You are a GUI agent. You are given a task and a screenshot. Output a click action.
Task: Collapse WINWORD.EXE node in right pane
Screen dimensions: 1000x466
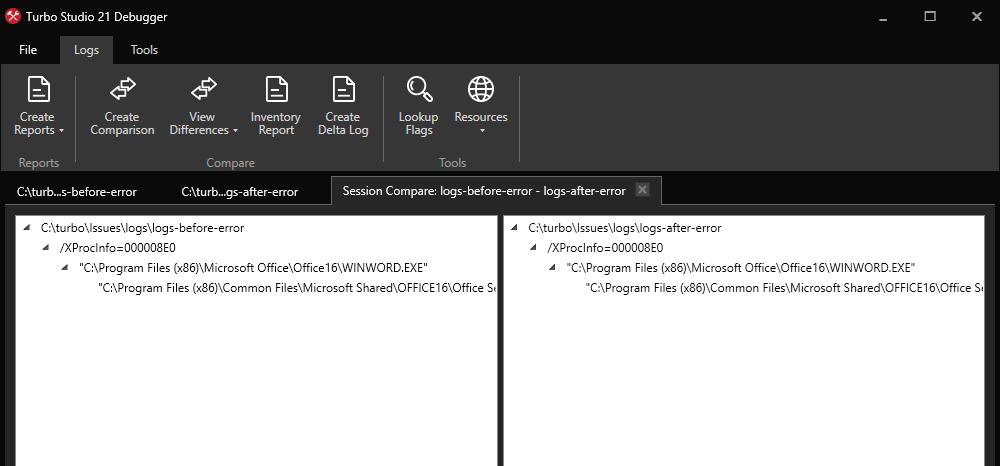553,268
